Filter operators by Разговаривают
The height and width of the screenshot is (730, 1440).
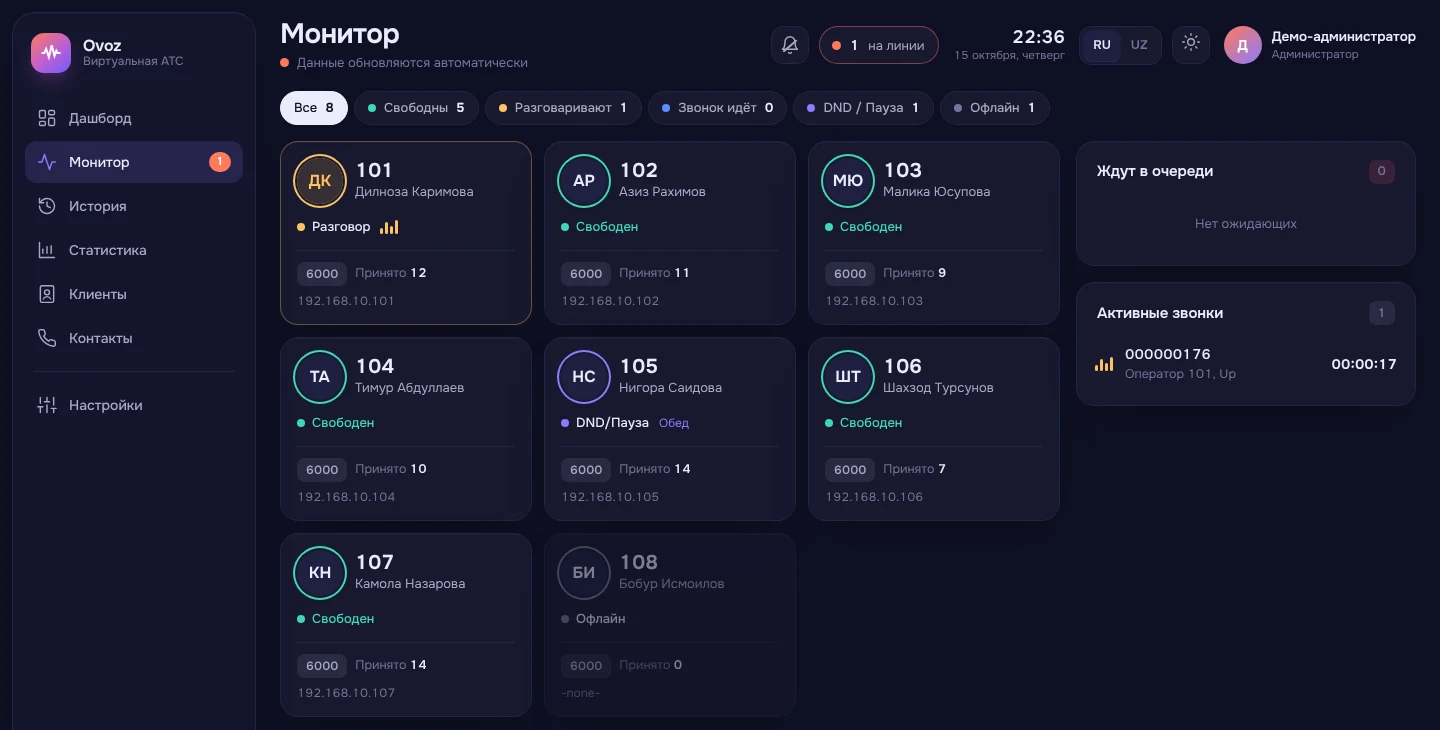point(563,108)
